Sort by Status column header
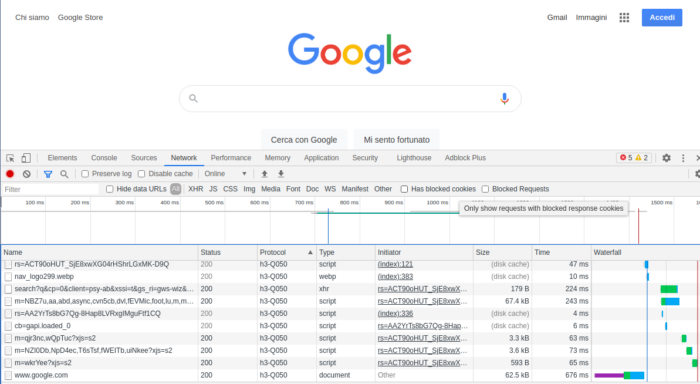The width and height of the screenshot is (700, 384). (x=228, y=252)
